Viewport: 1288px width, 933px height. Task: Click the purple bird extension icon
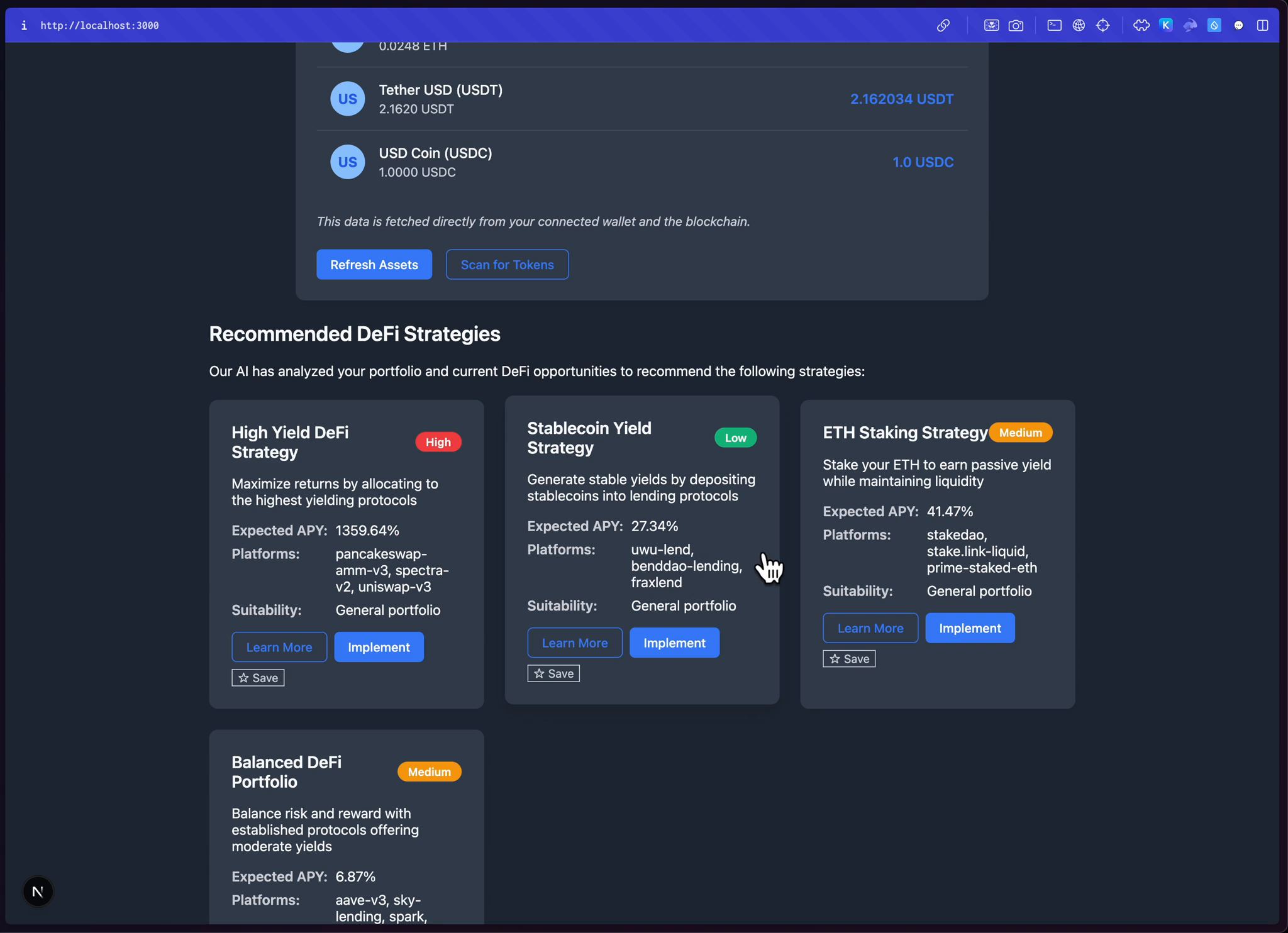click(x=1190, y=25)
